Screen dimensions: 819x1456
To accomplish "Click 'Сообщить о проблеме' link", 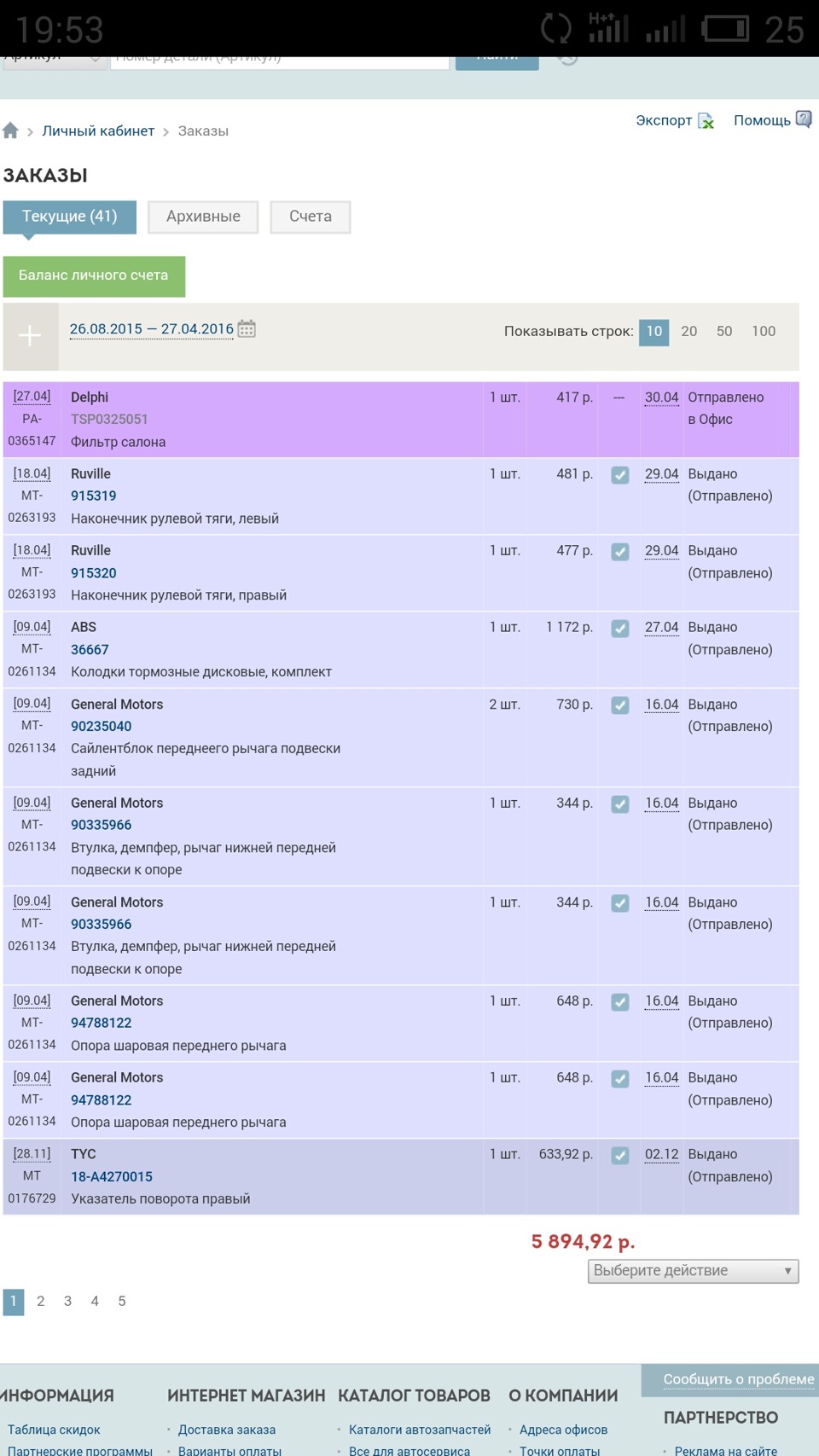I will (738, 1379).
